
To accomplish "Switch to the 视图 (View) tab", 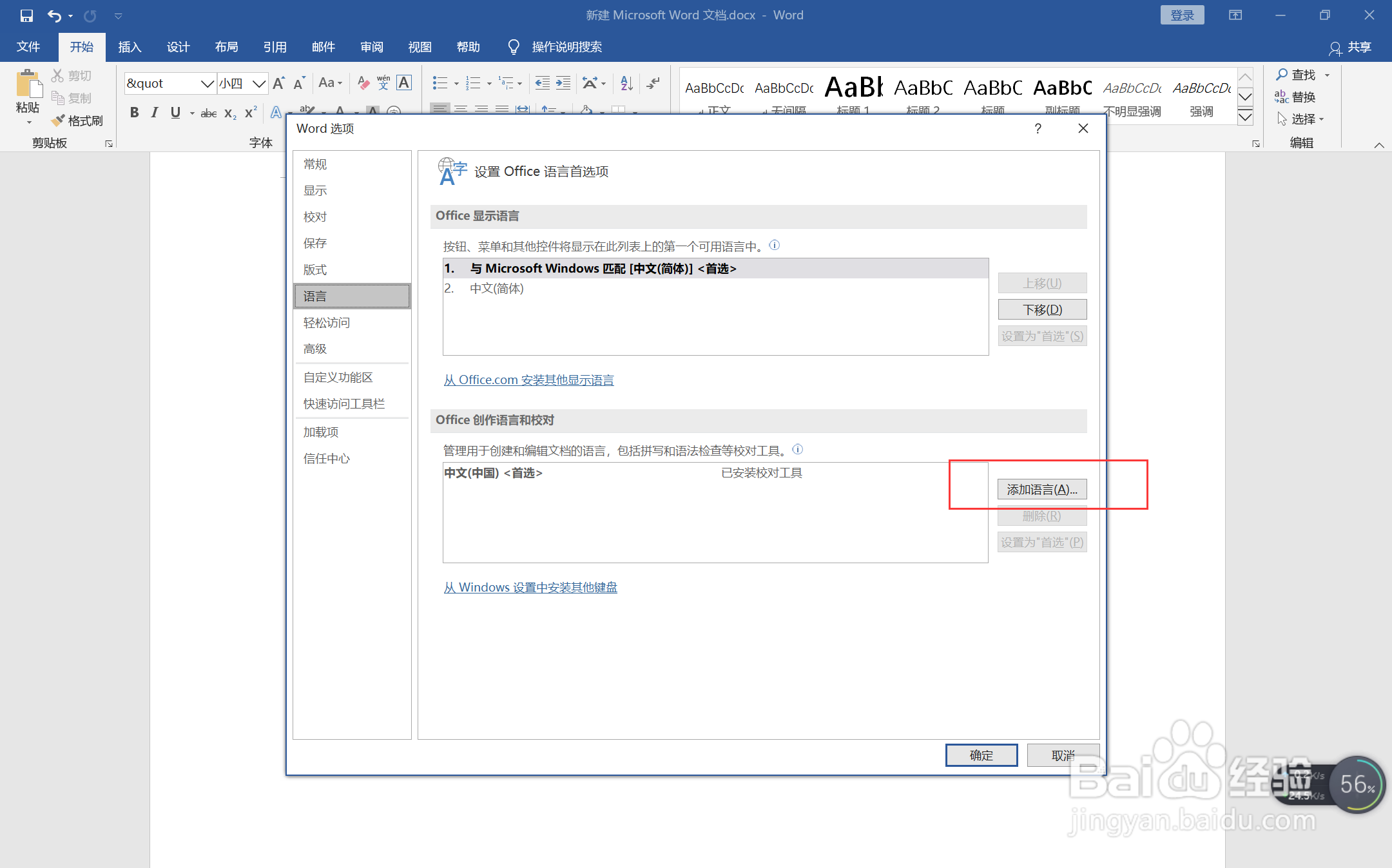I will pyautogui.click(x=420, y=47).
